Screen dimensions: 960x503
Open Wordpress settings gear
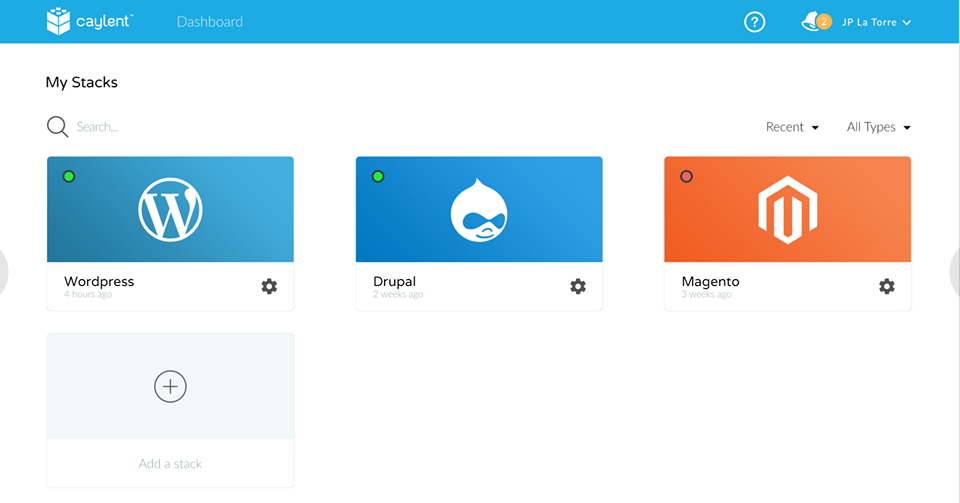coord(269,286)
